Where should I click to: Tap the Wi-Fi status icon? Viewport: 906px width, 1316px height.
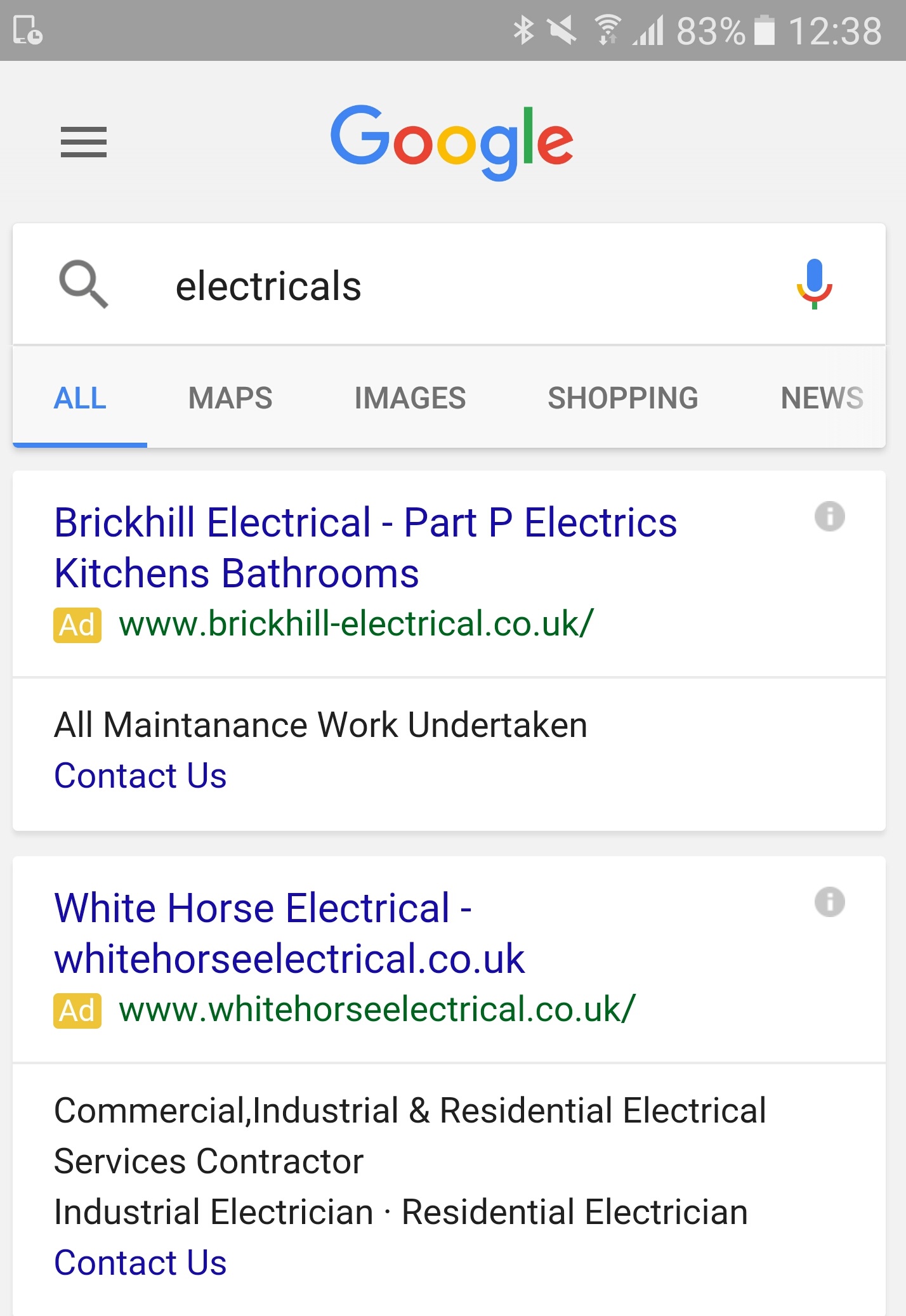click(x=607, y=30)
